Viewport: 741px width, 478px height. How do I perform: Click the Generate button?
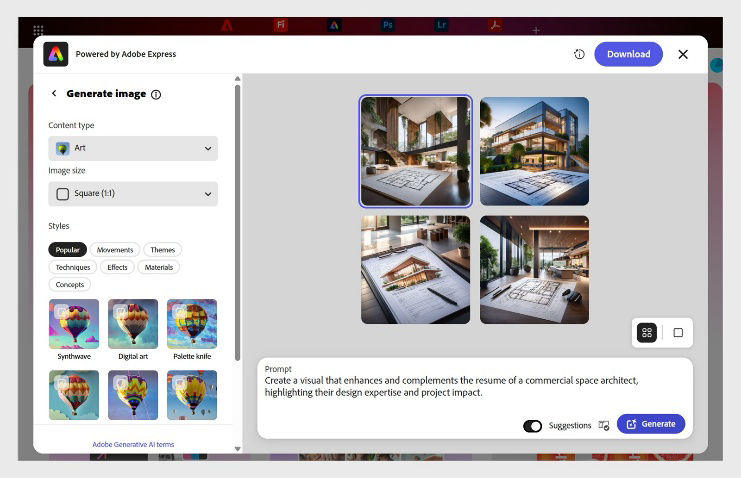pos(651,424)
